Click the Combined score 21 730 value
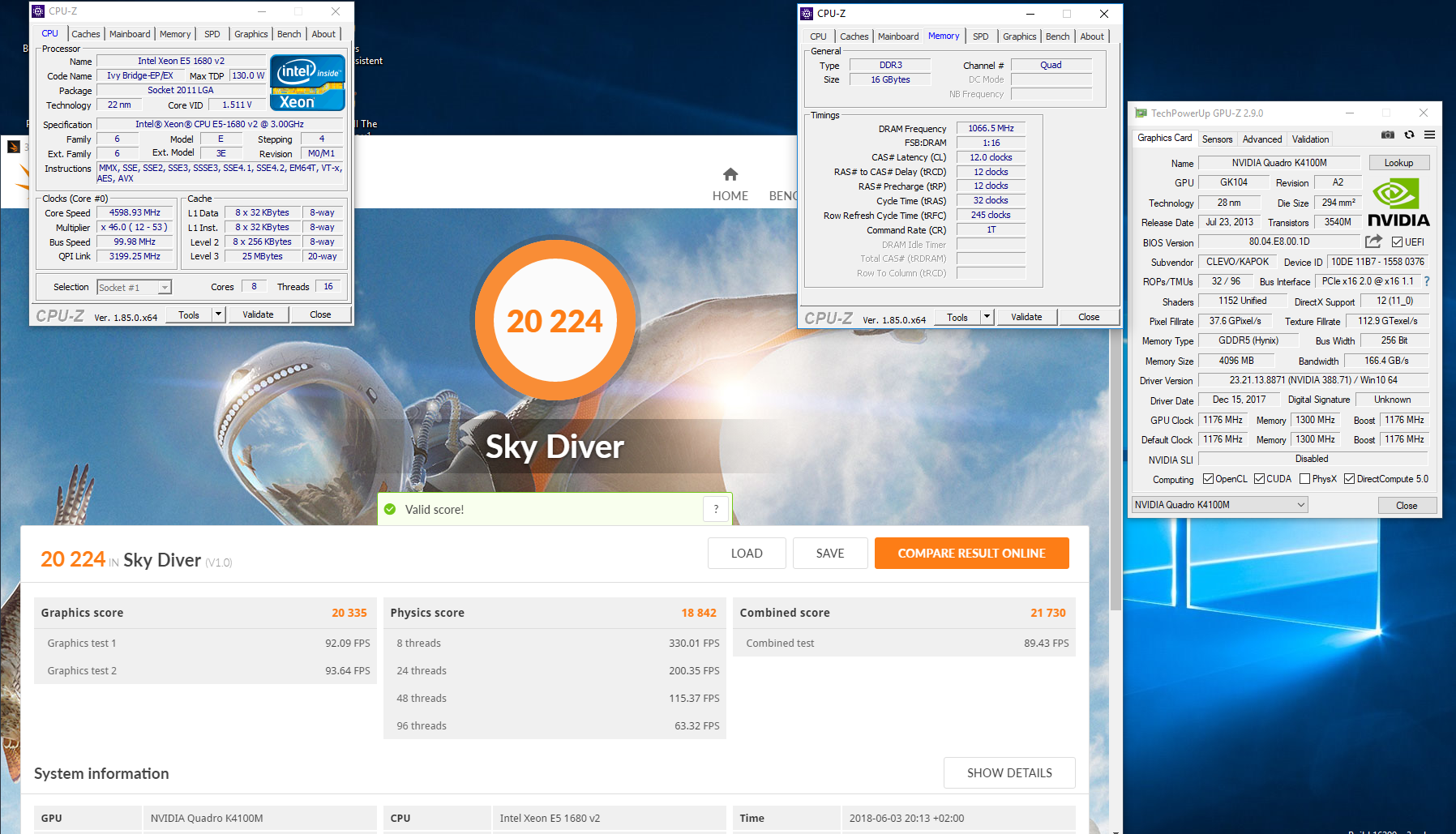Screen dimensions: 1456x834 point(1048,613)
